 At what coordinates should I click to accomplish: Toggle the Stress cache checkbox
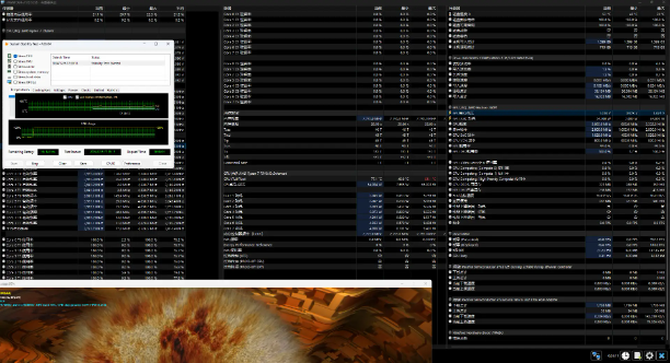click(x=15, y=67)
